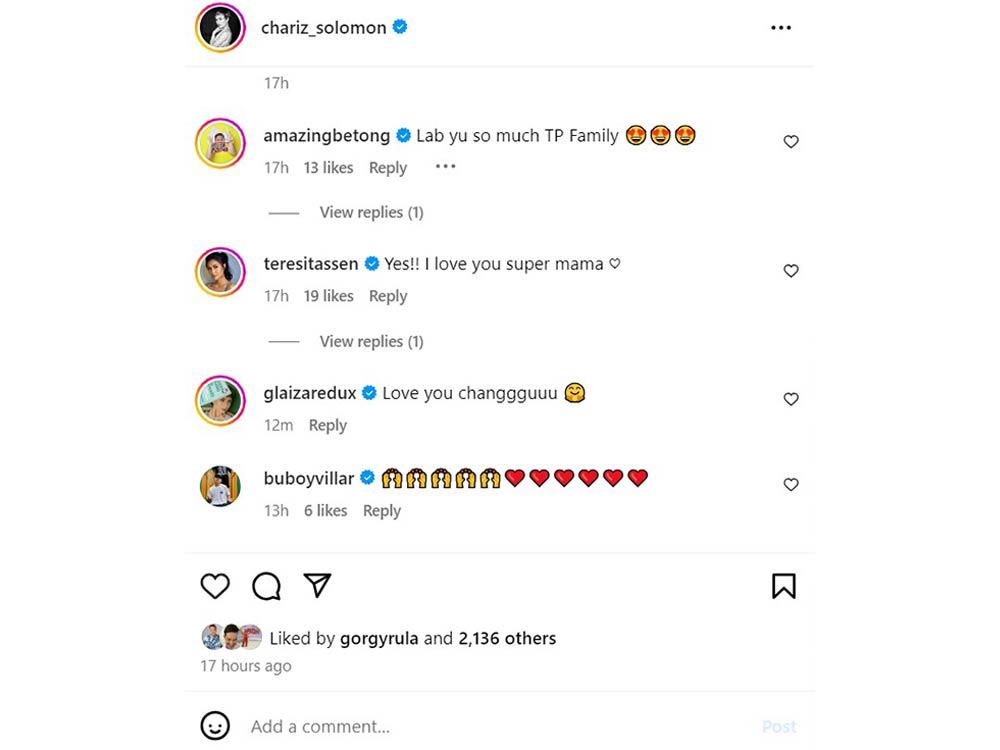
Task: Click the verified badge beside chariz_solomon
Action: pos(400,28)
